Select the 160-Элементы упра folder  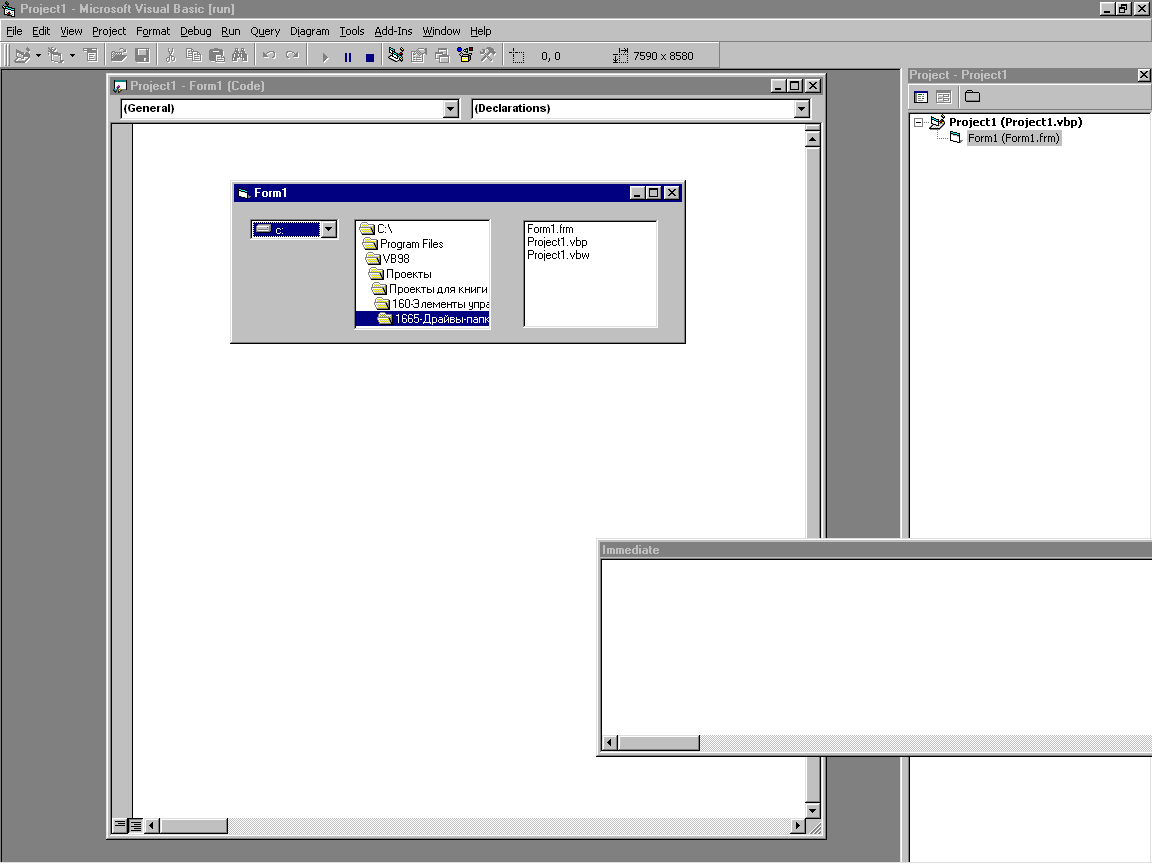tap(423, 304)
